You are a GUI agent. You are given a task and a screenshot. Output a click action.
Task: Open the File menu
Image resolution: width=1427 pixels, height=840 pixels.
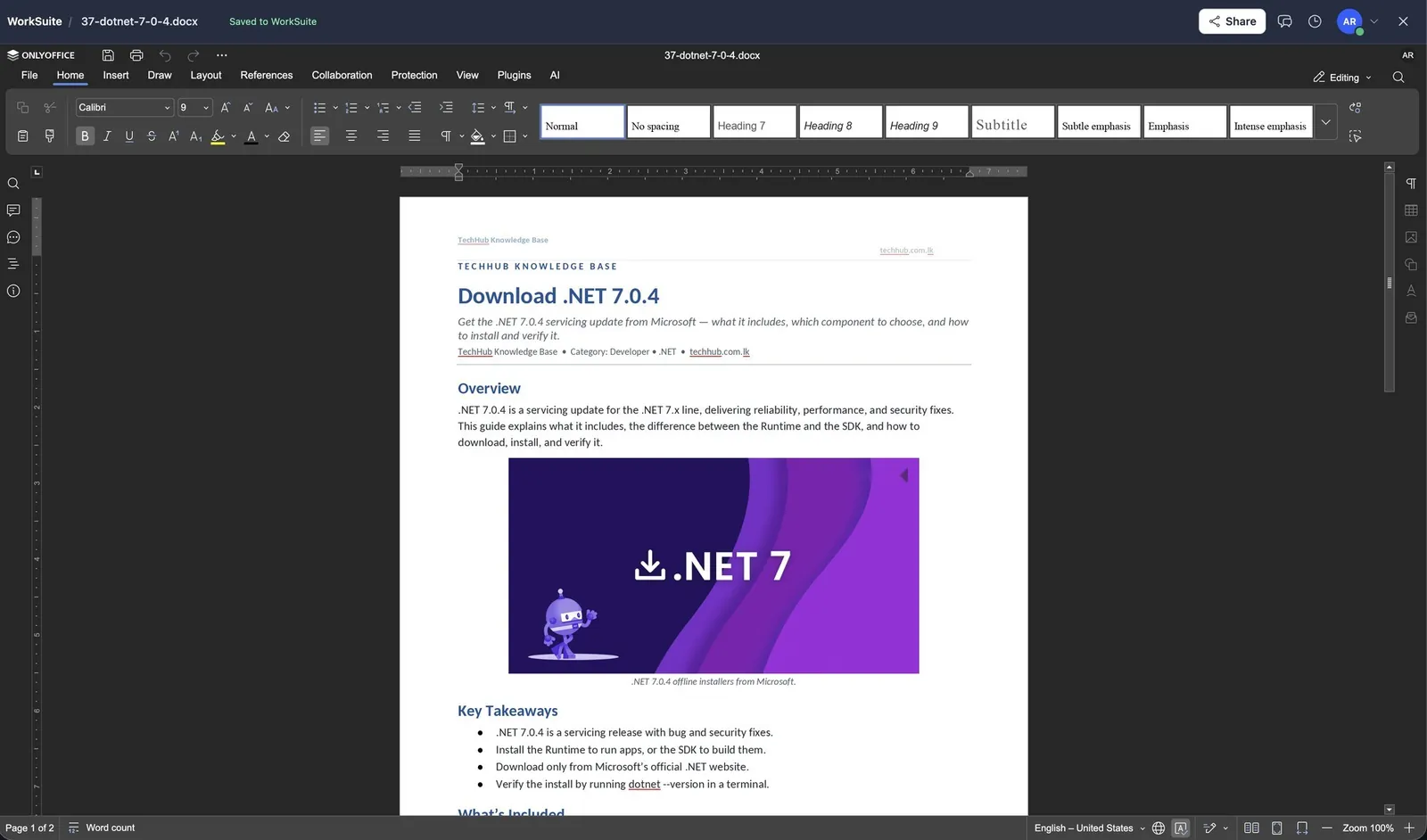click(x=29, y=76)
